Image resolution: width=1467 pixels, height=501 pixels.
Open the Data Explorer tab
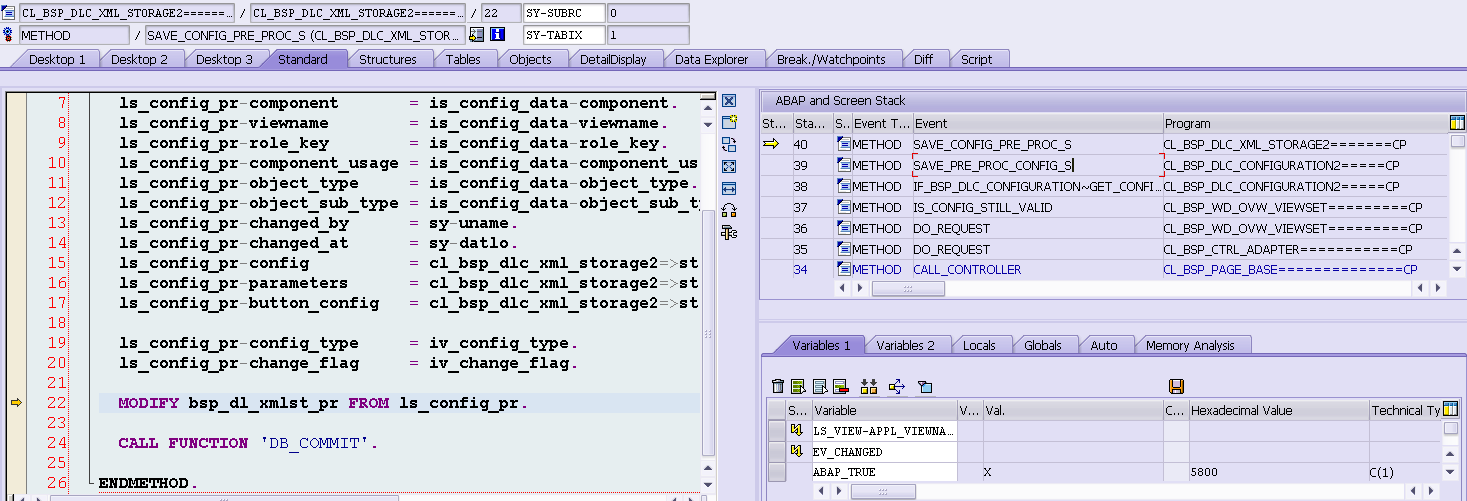point(711,59)
